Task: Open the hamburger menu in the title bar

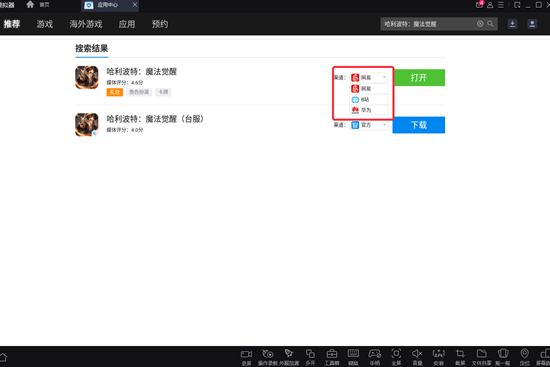Action: [501, 5]
